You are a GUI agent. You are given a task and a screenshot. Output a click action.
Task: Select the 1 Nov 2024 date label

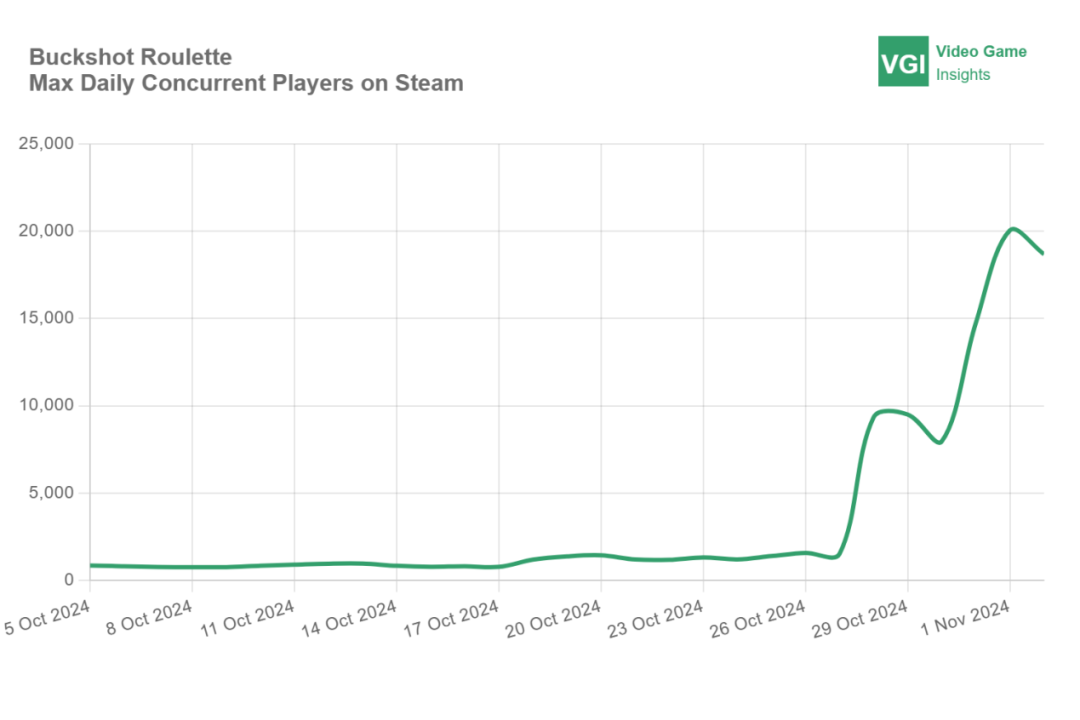(966, 617)
